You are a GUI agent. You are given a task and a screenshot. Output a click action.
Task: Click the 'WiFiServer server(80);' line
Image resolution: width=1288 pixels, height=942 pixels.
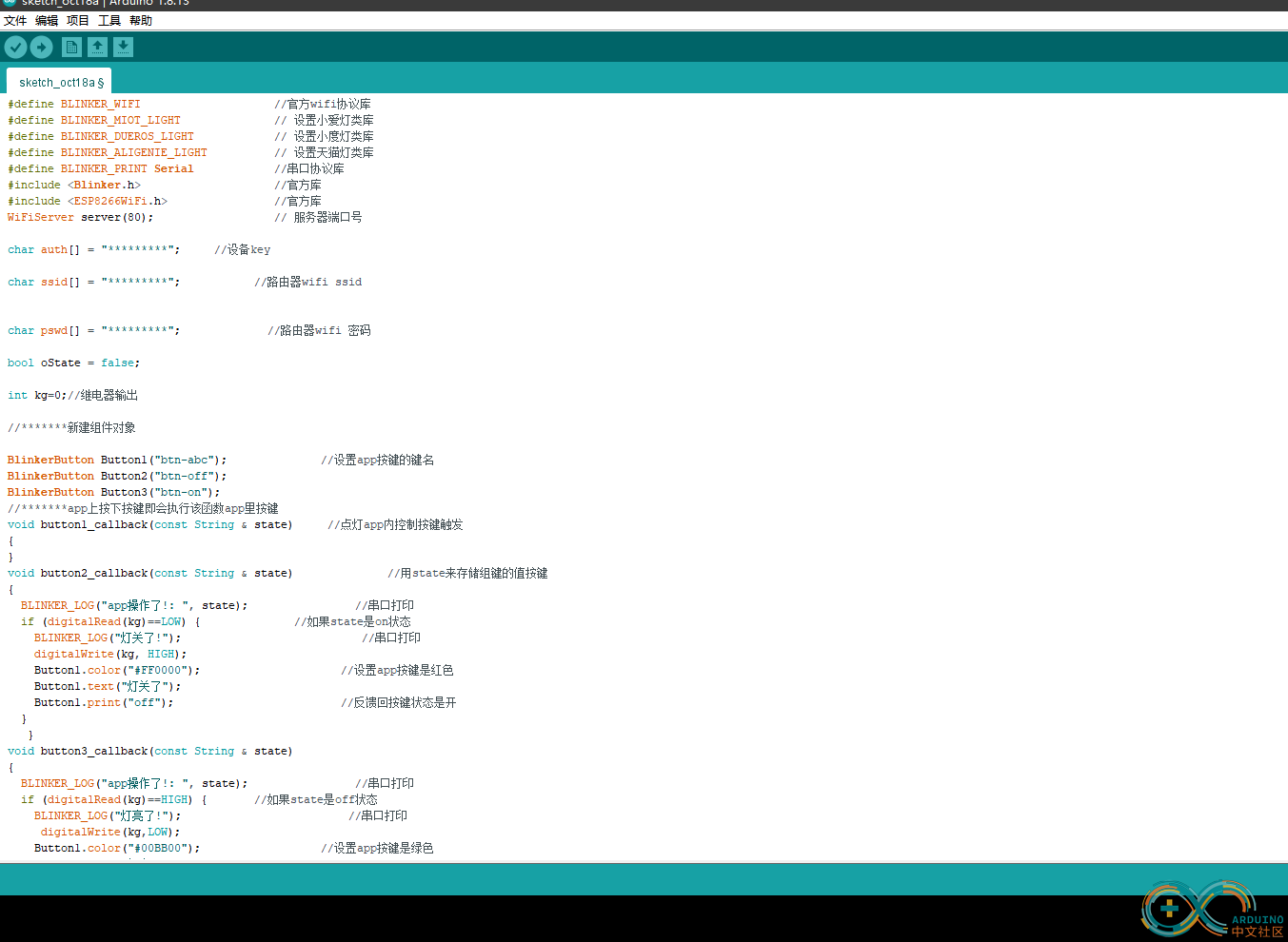point(81,218)
